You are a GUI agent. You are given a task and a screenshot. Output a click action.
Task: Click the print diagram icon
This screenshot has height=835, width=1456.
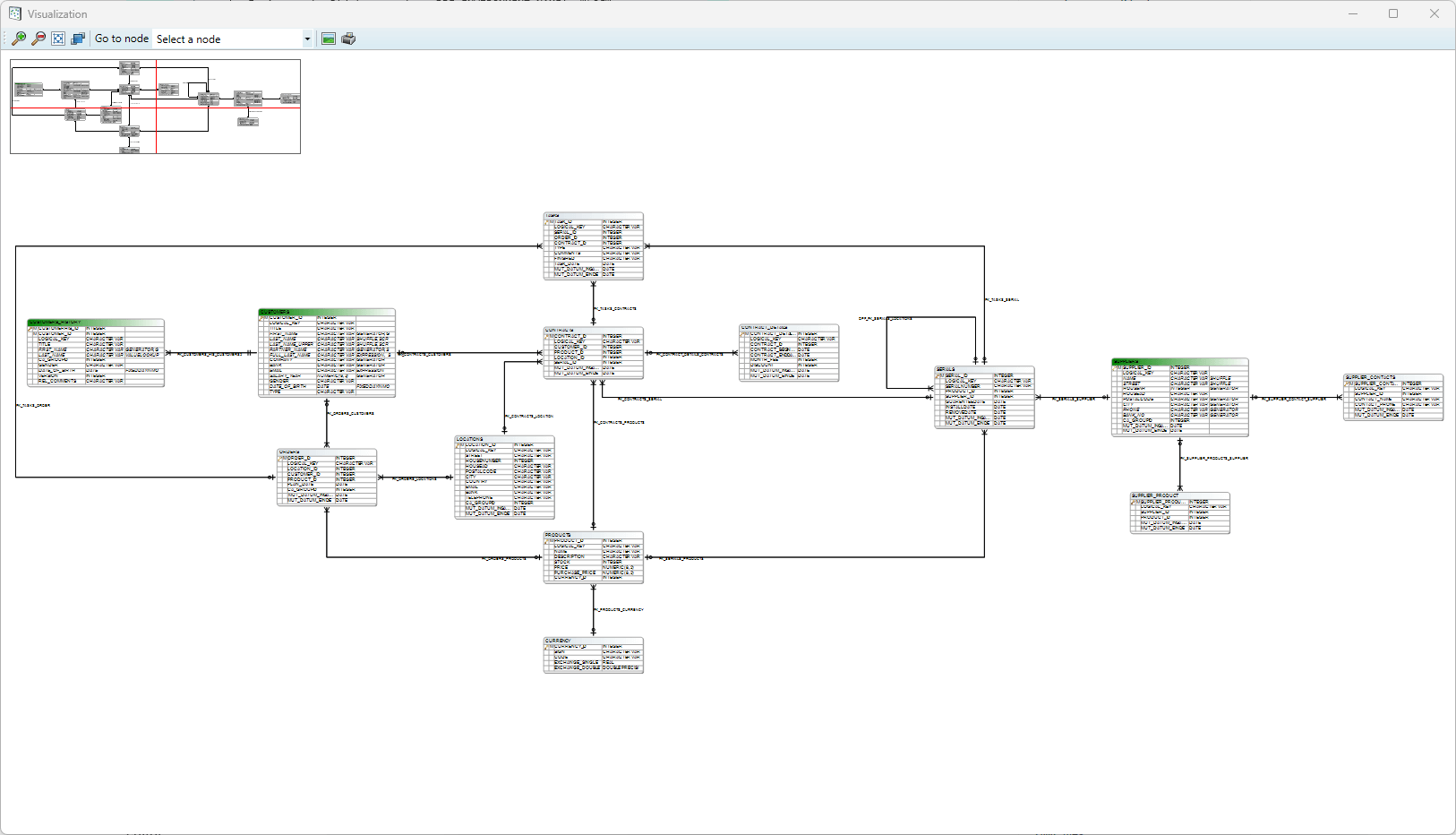(x=348, y=38)
